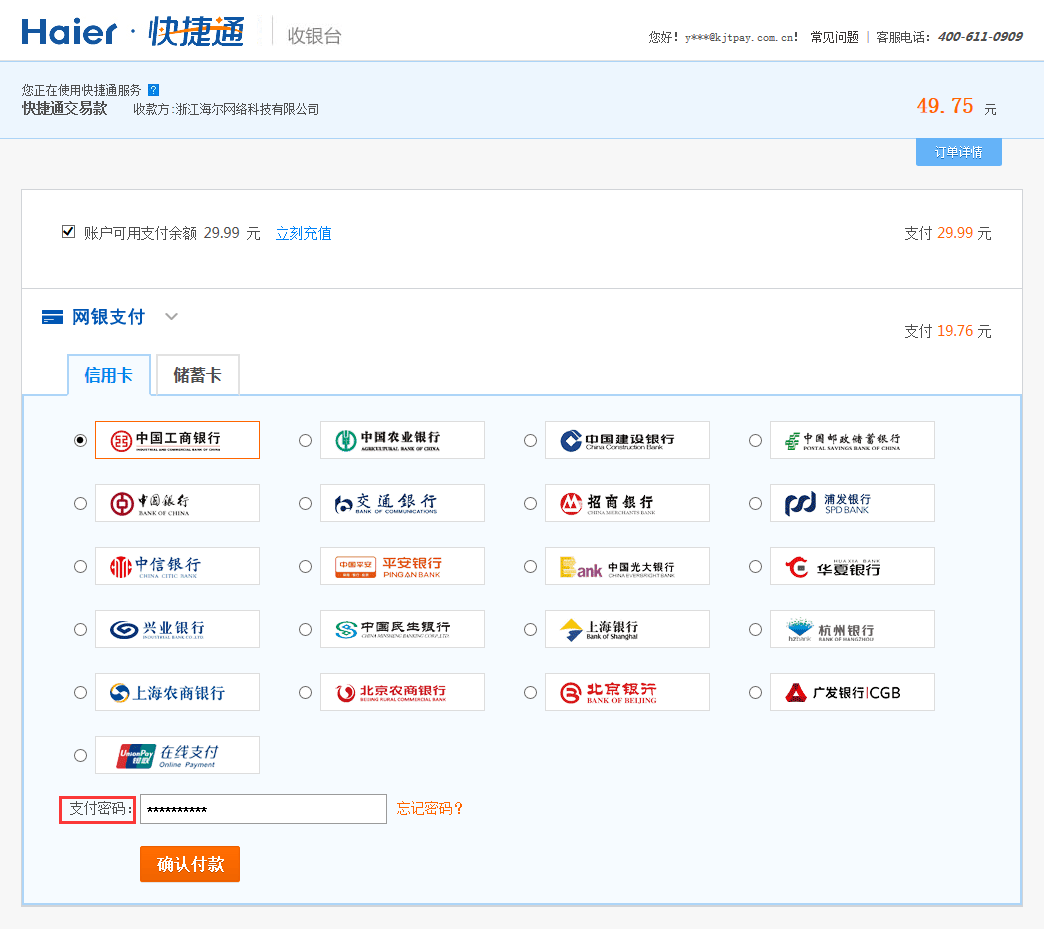The image size is (1044, 929).
Task: Select the UnionPay 在线支付 radio button
Action: pyautogui.click(x=81, y=755)
